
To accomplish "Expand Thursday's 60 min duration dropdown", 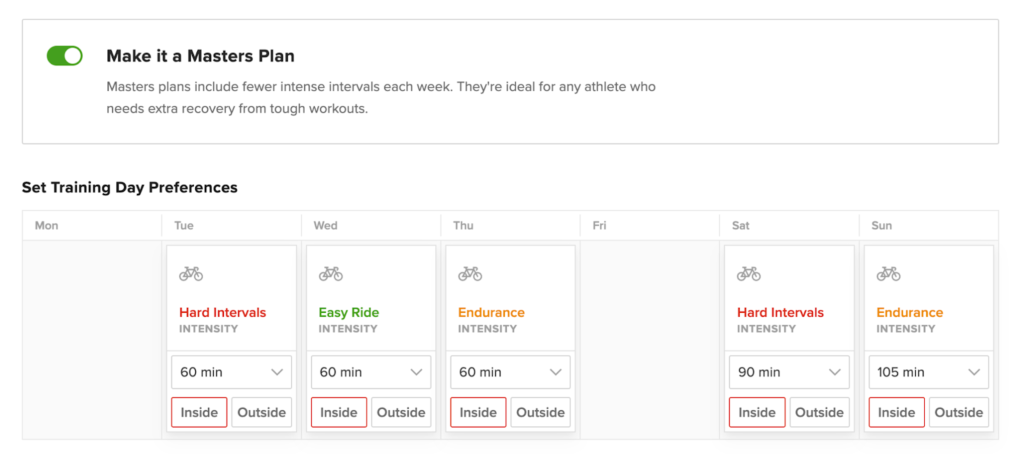I will coord(510,372).
